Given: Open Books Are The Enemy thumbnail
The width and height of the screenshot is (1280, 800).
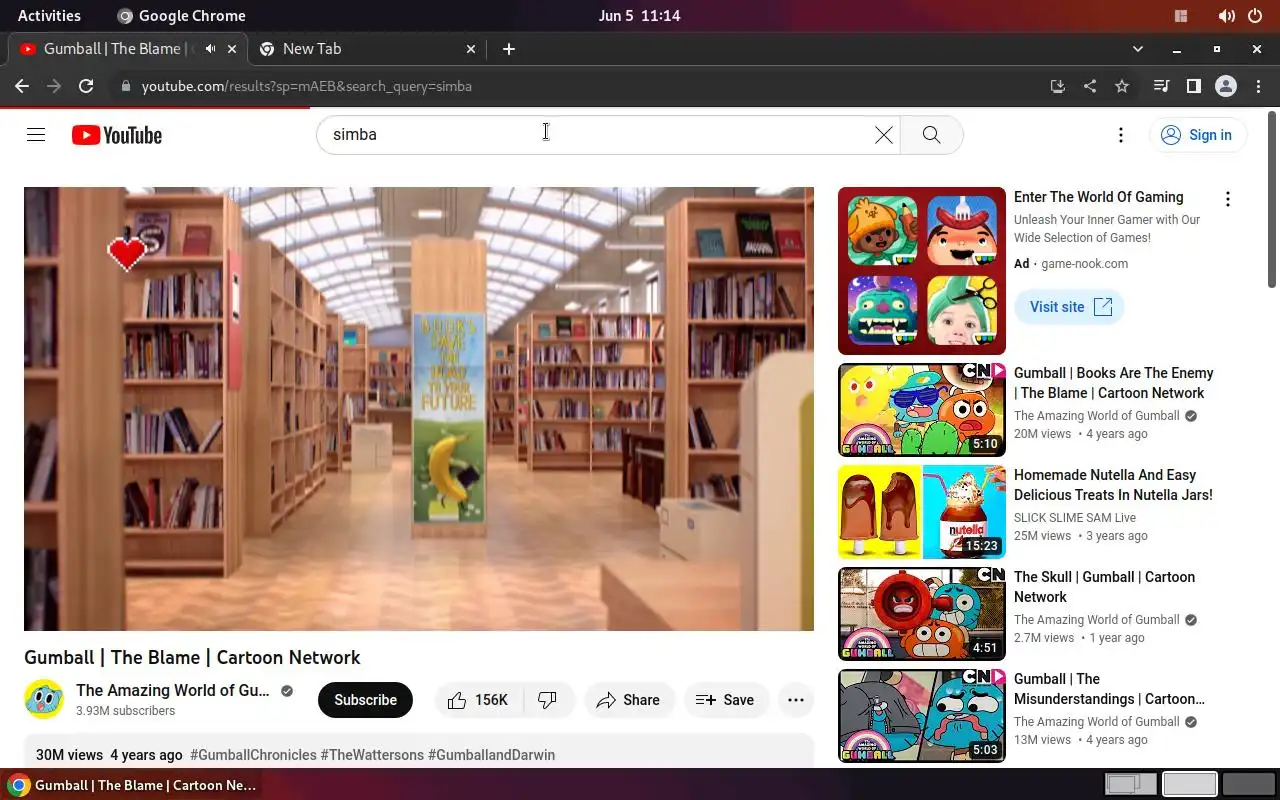Looking at the screenshot, I should [922, 410].
